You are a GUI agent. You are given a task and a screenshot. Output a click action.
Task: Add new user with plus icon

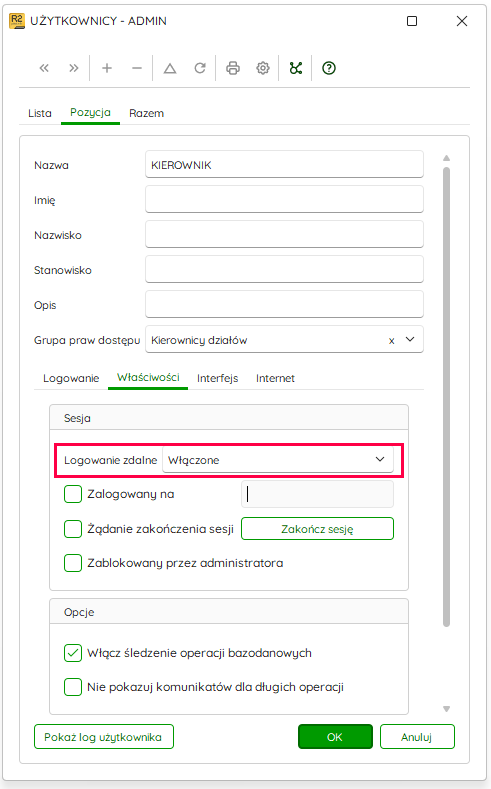pyautogui.click(x=107, y=68)
